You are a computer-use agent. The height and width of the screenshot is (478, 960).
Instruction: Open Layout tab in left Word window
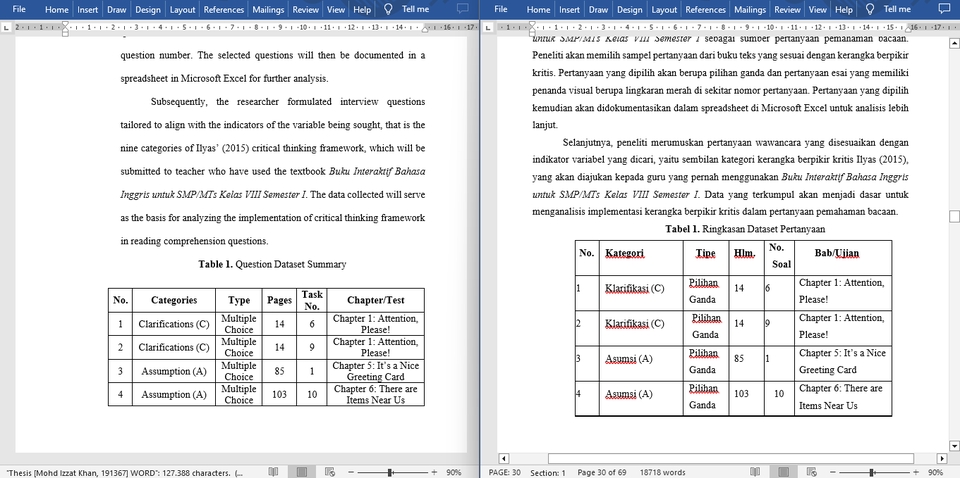click(x=182, y=9)
